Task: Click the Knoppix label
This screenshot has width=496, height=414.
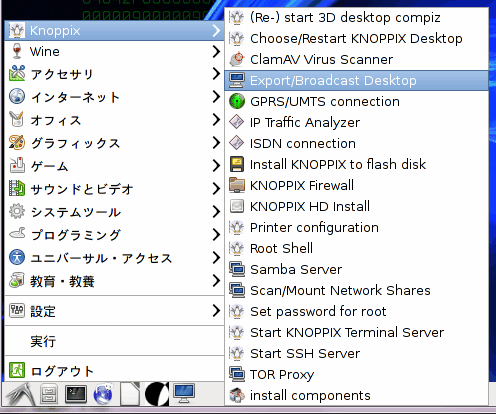Action: pyautogui.click(x=55, y=31)
